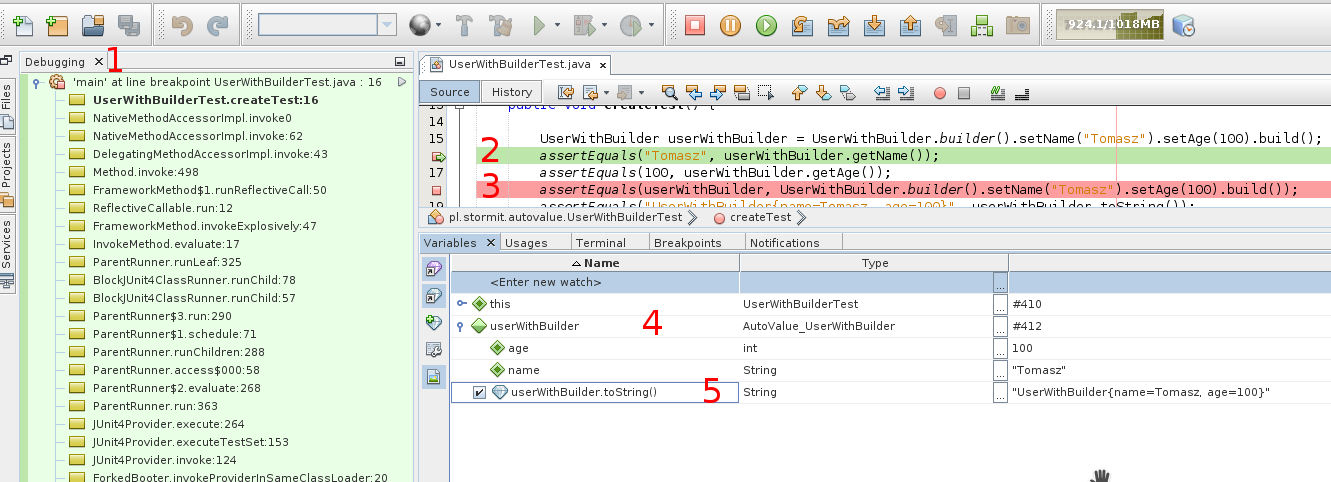Click the memory usage bar
Screen dimensions: 1331x482
point(1099,24)
